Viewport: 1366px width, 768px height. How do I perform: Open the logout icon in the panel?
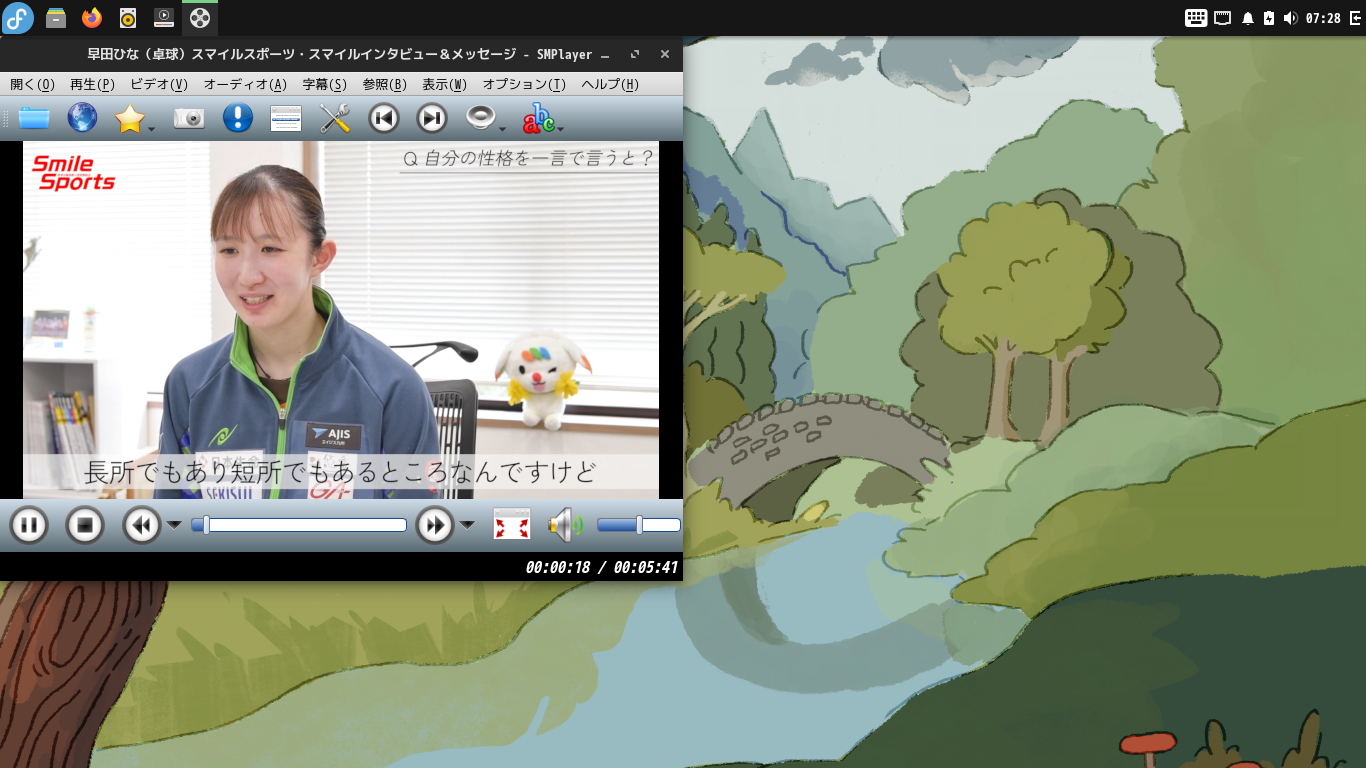tap(1355, 18)
